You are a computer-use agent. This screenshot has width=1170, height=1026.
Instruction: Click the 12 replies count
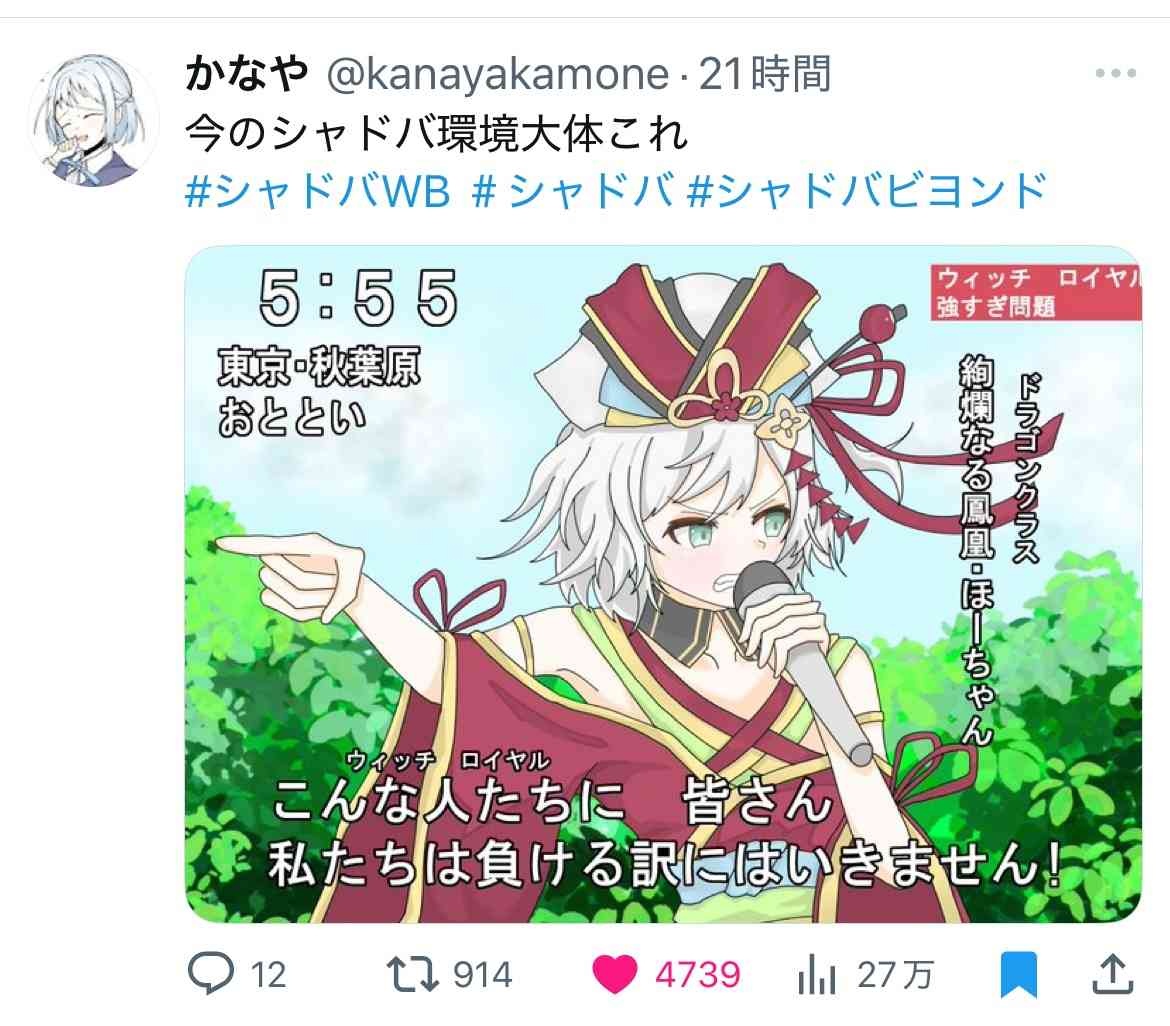coord(269,975)
